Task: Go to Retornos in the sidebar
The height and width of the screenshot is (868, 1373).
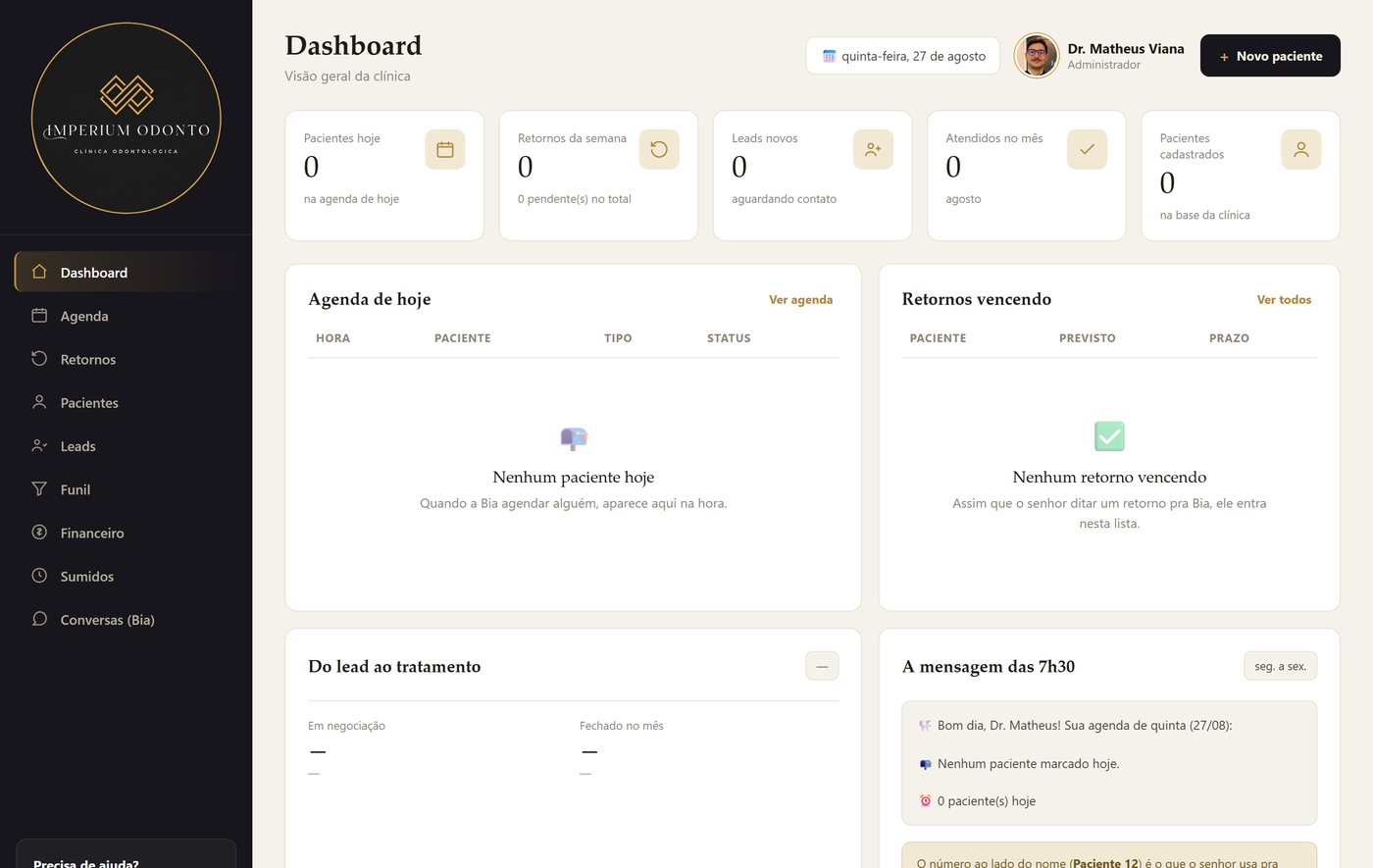Action: pos(126,359)
